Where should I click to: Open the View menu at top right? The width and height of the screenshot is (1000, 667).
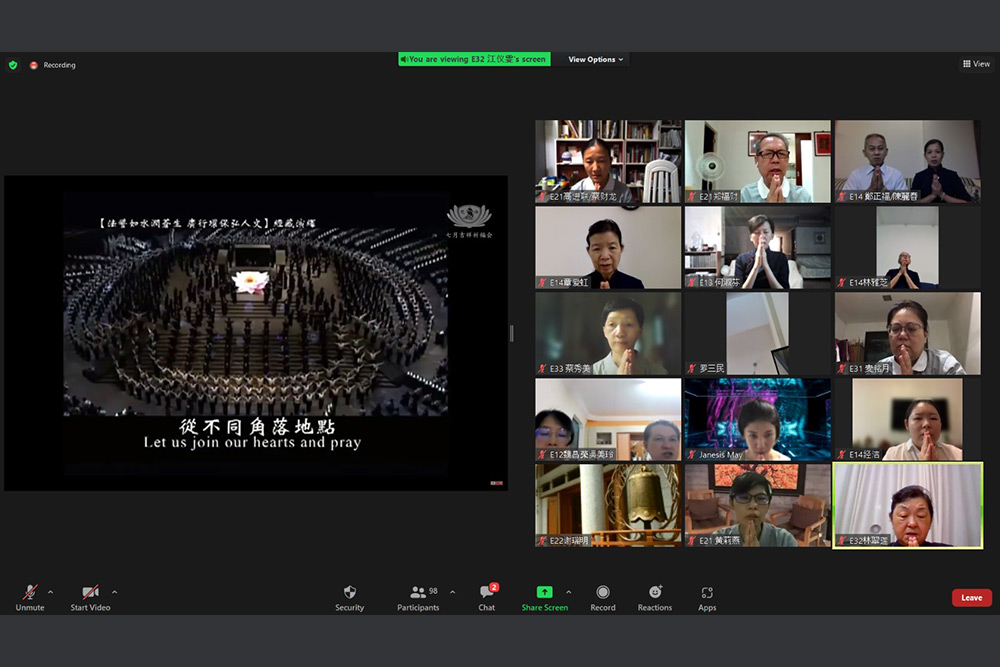[975, 64]
